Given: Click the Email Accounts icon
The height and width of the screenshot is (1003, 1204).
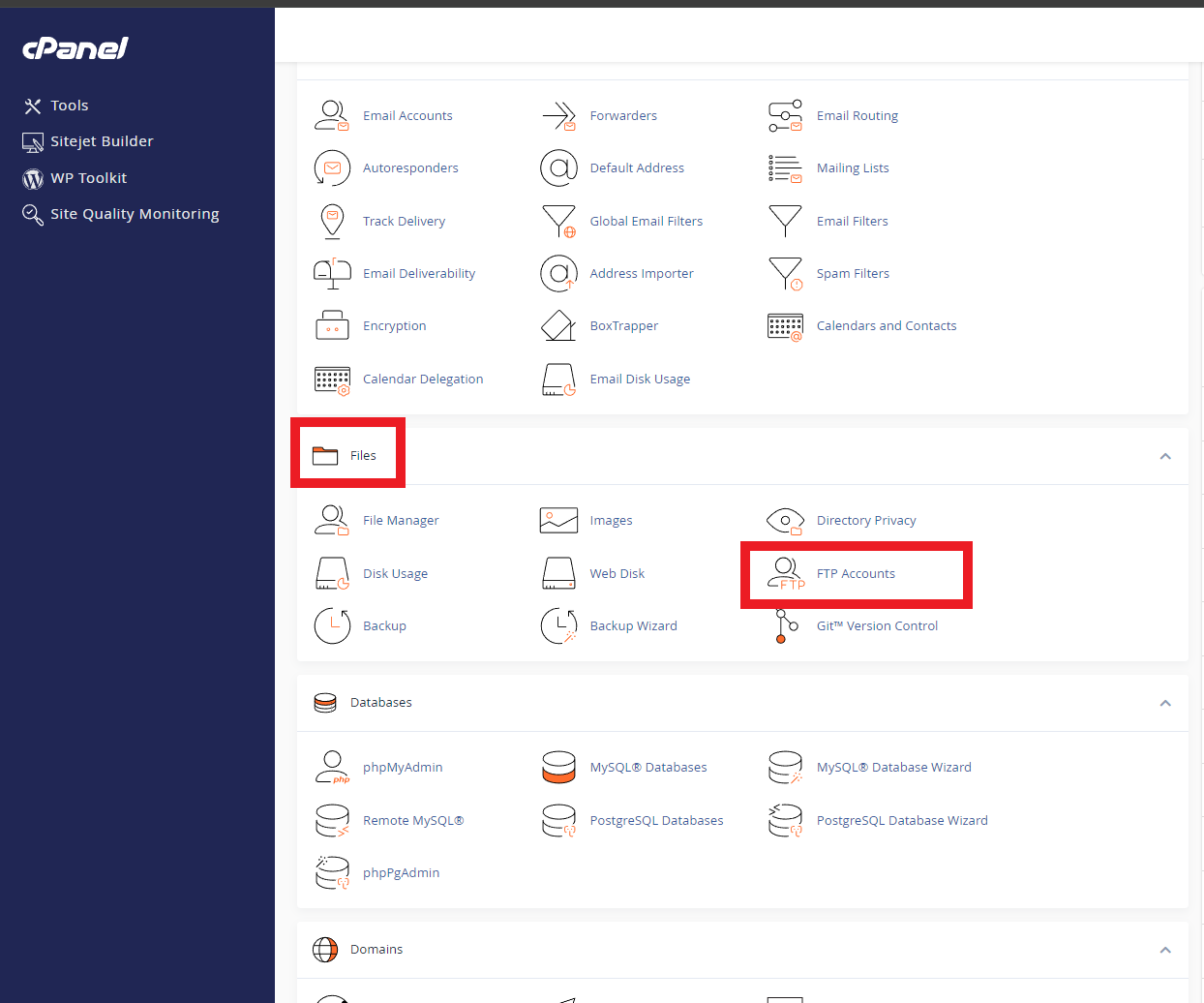Looking at the screenshot, I should pos(332,115).
